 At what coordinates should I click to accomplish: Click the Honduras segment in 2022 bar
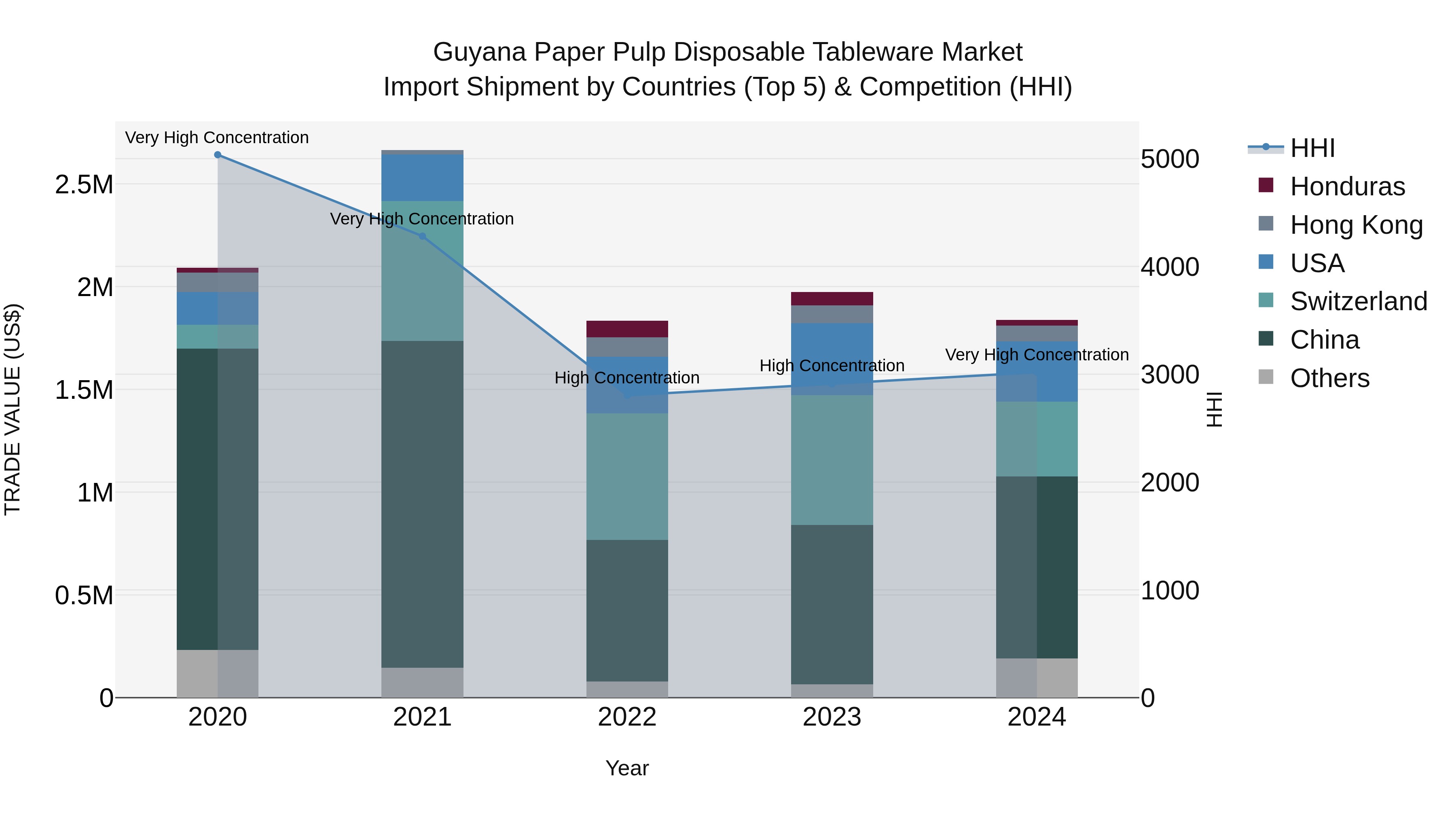(627, 329)
